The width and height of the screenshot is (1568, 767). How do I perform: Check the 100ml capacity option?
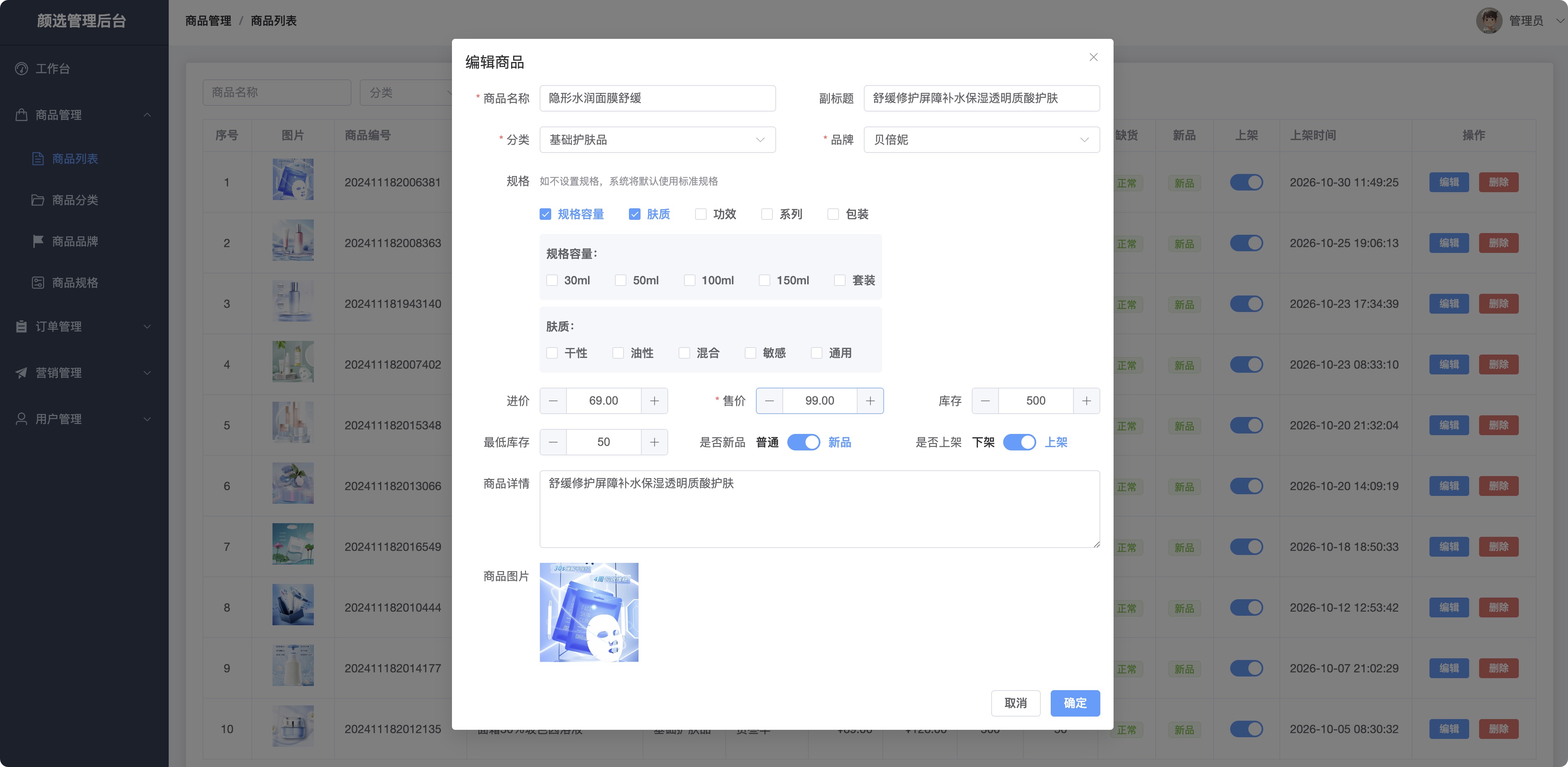click(690, 281)
